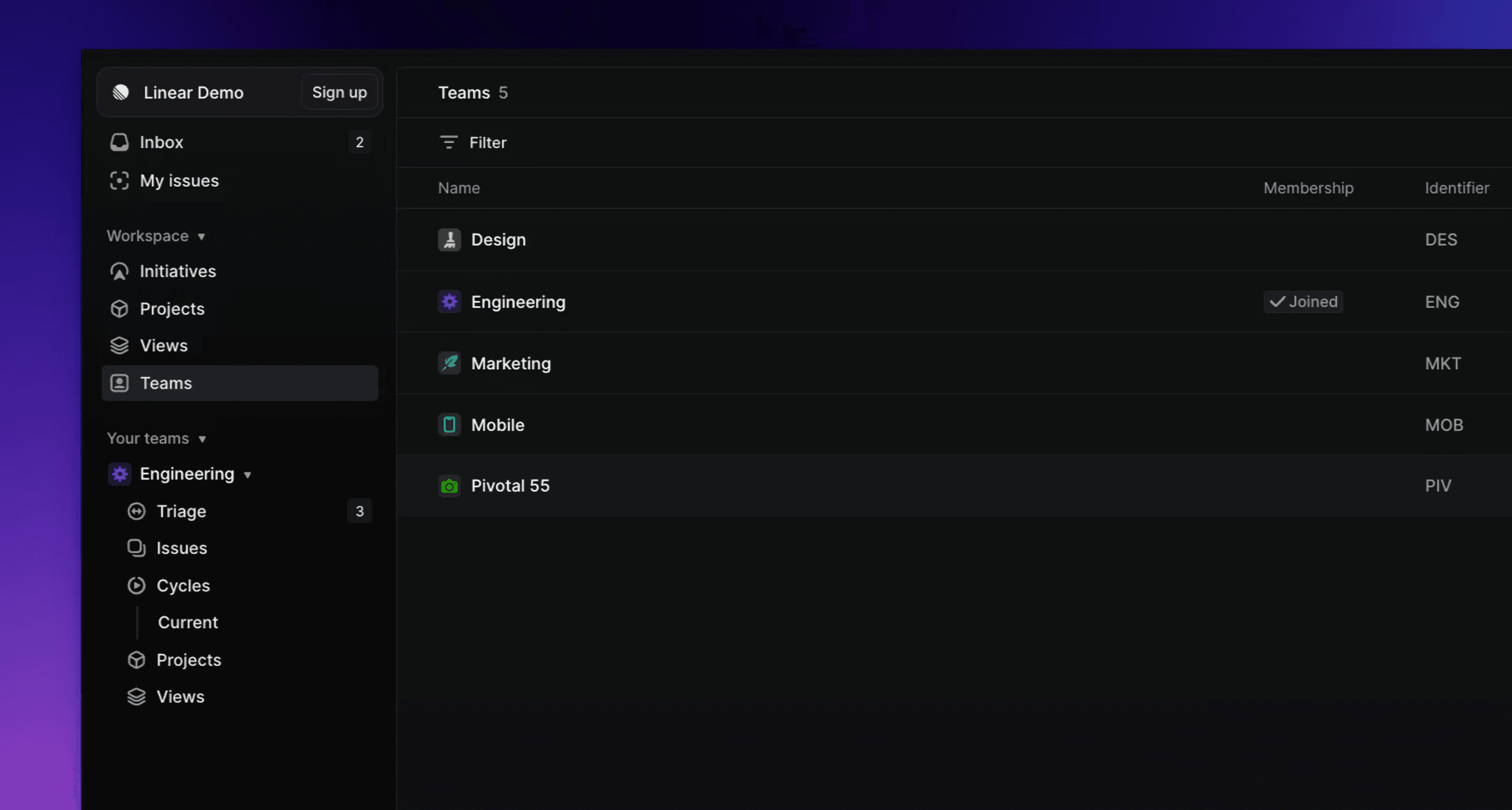Click the Issues icon under Engineering

(136, 548)
